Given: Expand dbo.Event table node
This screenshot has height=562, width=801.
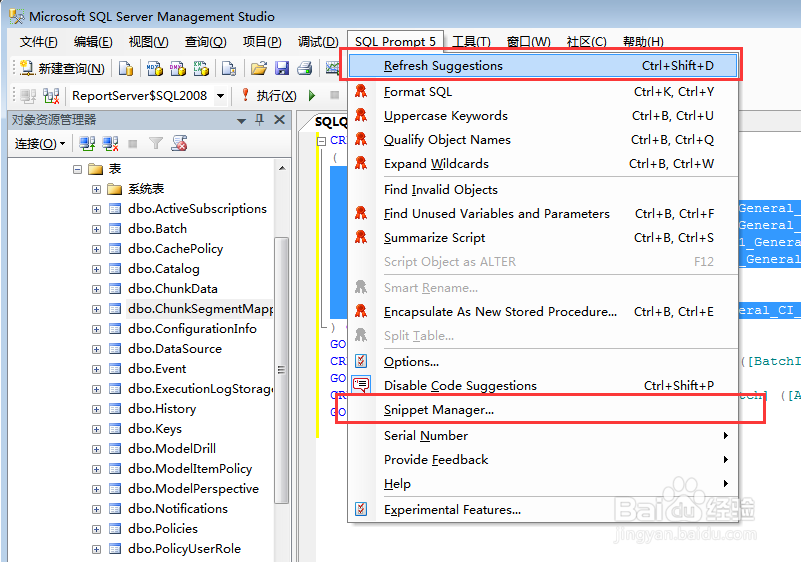Looking at the screenshot, I should pos(96,369).
